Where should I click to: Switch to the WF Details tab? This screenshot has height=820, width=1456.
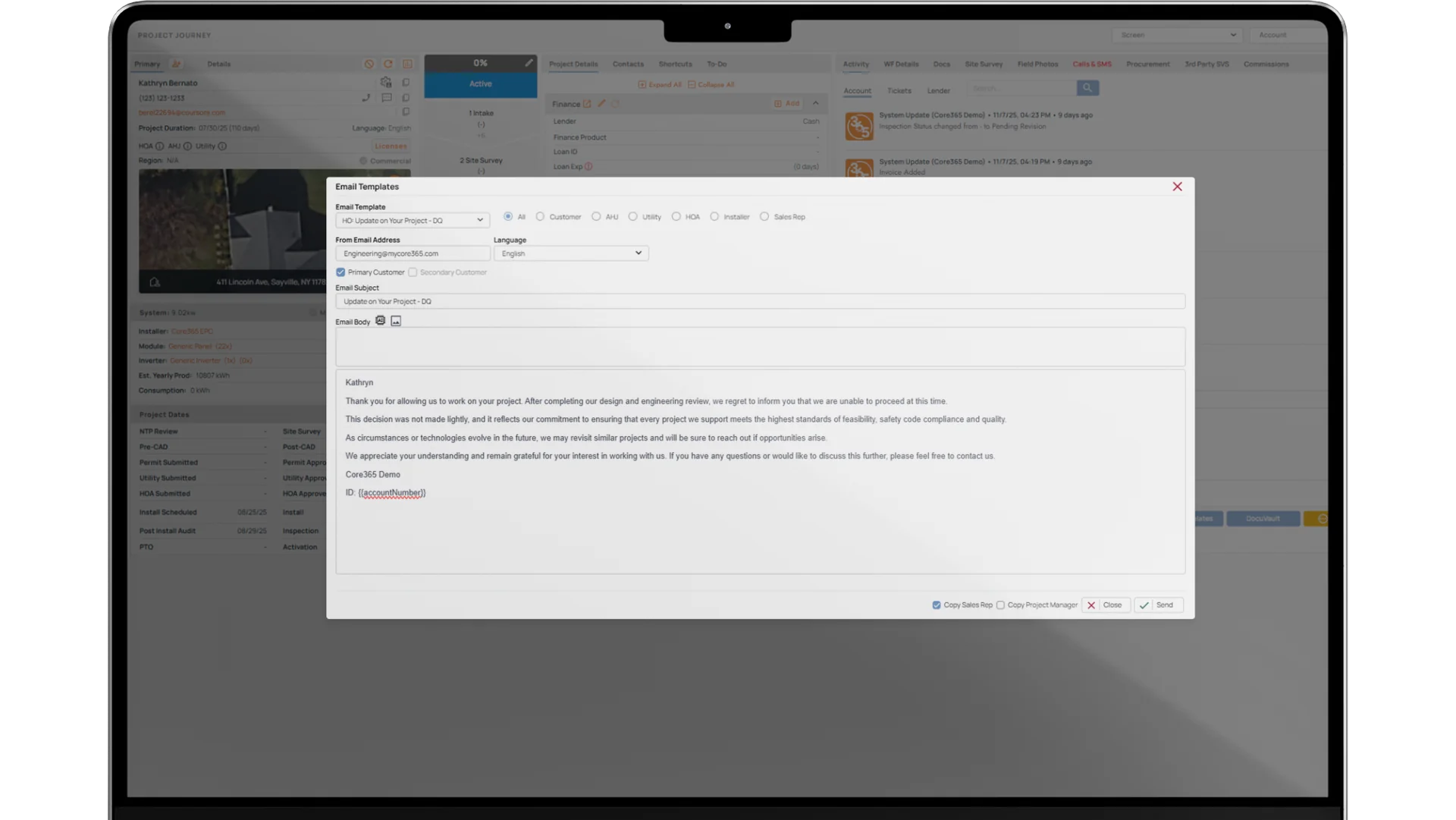coord(901,64)
